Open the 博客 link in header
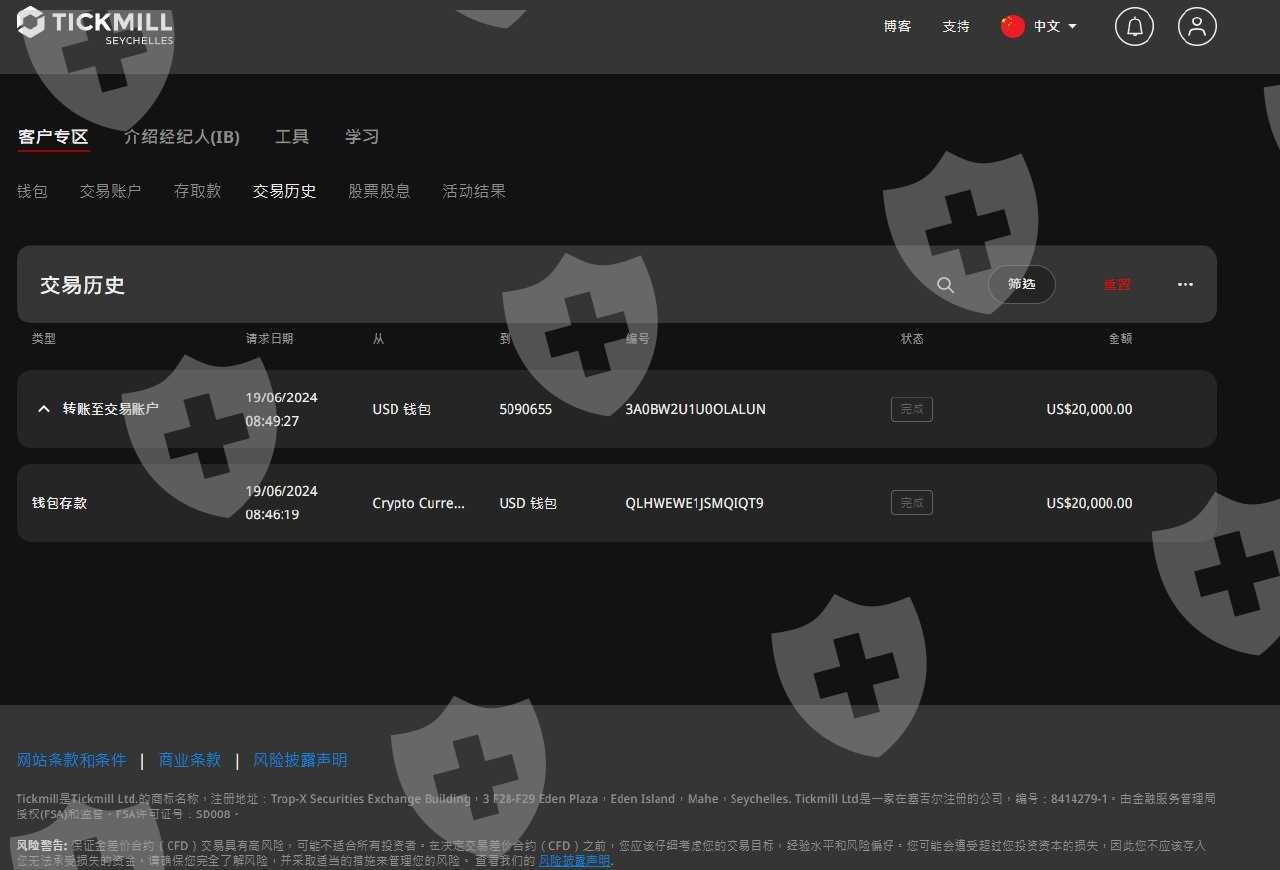This screenshot has width=1280, height=870. pos(897,27)
